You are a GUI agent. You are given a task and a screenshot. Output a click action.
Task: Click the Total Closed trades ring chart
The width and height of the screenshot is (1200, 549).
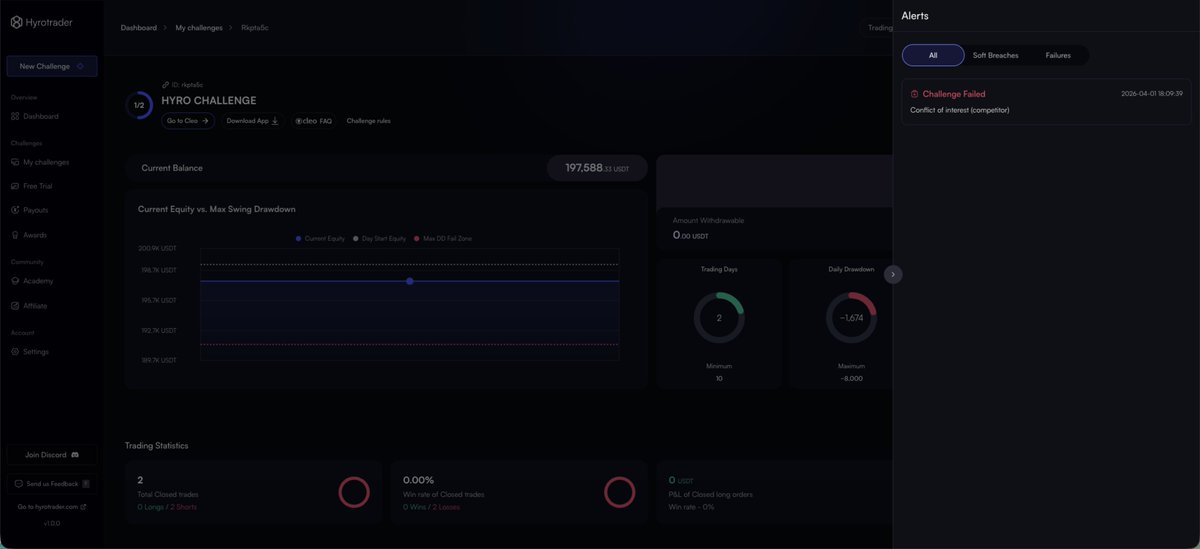tap(354, 492)
